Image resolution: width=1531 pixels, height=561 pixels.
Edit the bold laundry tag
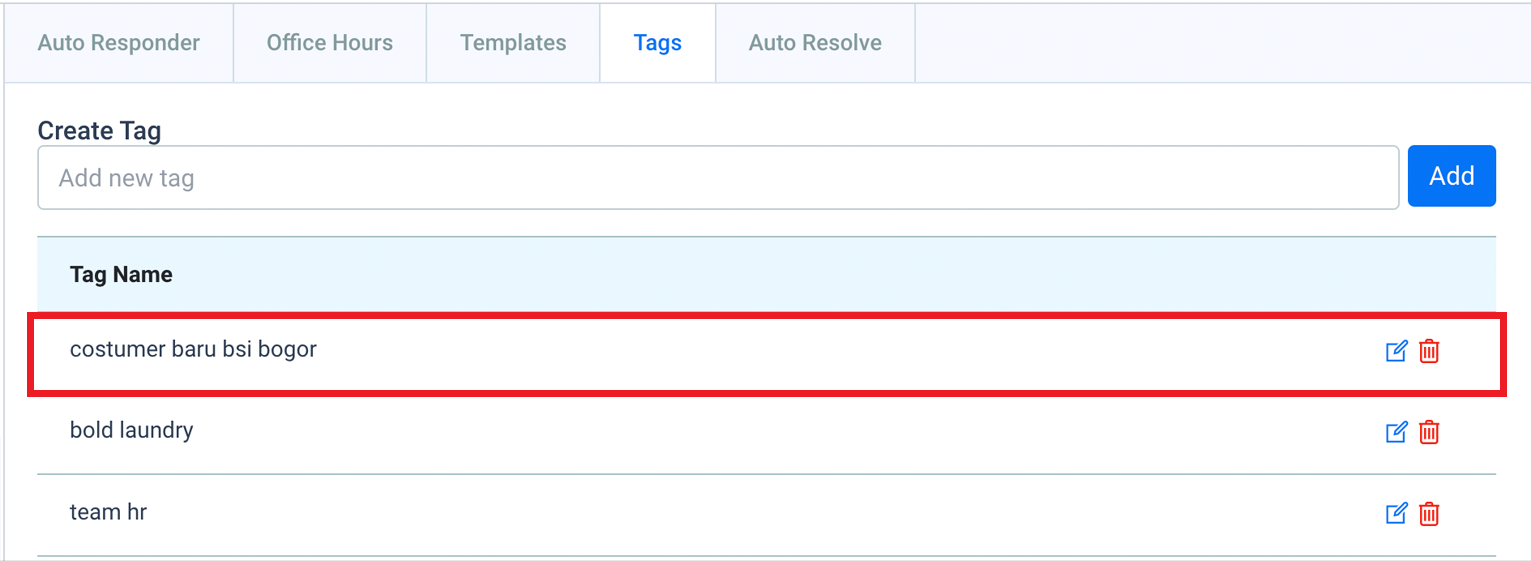click(x=1396, y=432)
